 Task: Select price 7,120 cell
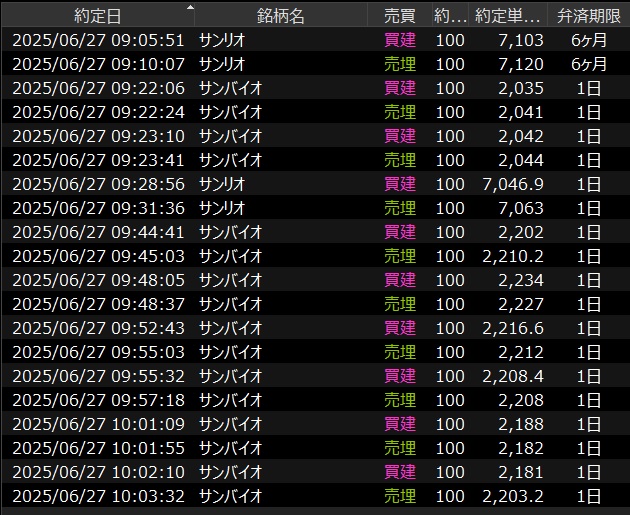click(x=521, y=64)
